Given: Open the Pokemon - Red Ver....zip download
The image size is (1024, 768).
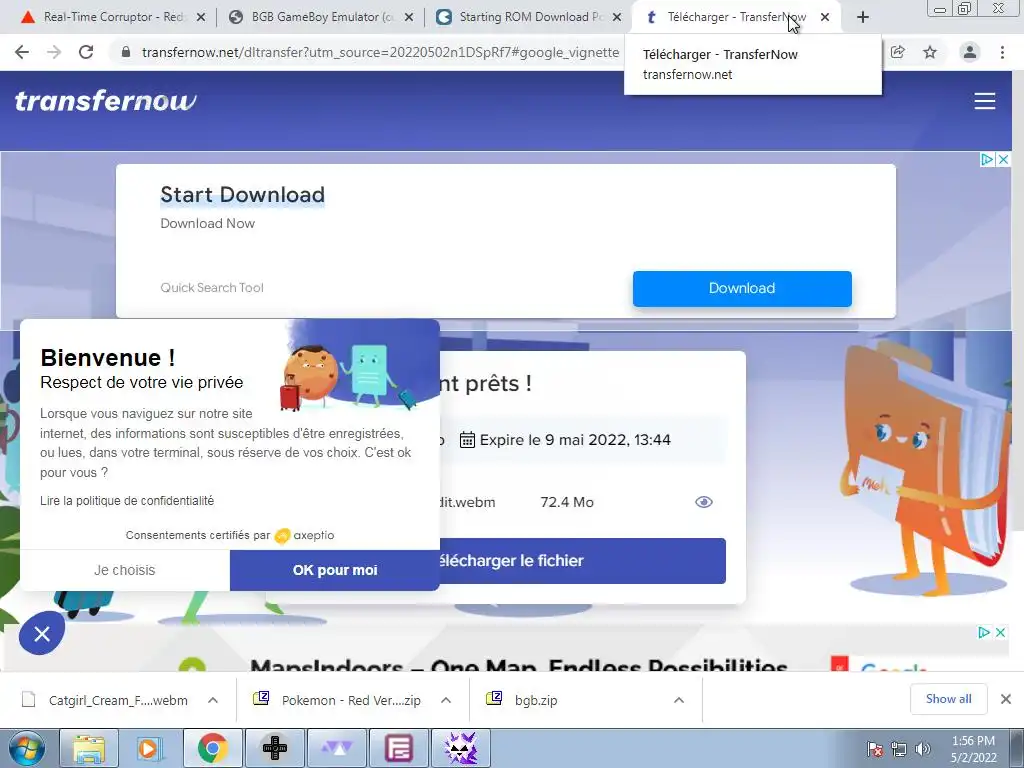Looking at the screenshot, I should pyautogui.click(x=338, y=700).
